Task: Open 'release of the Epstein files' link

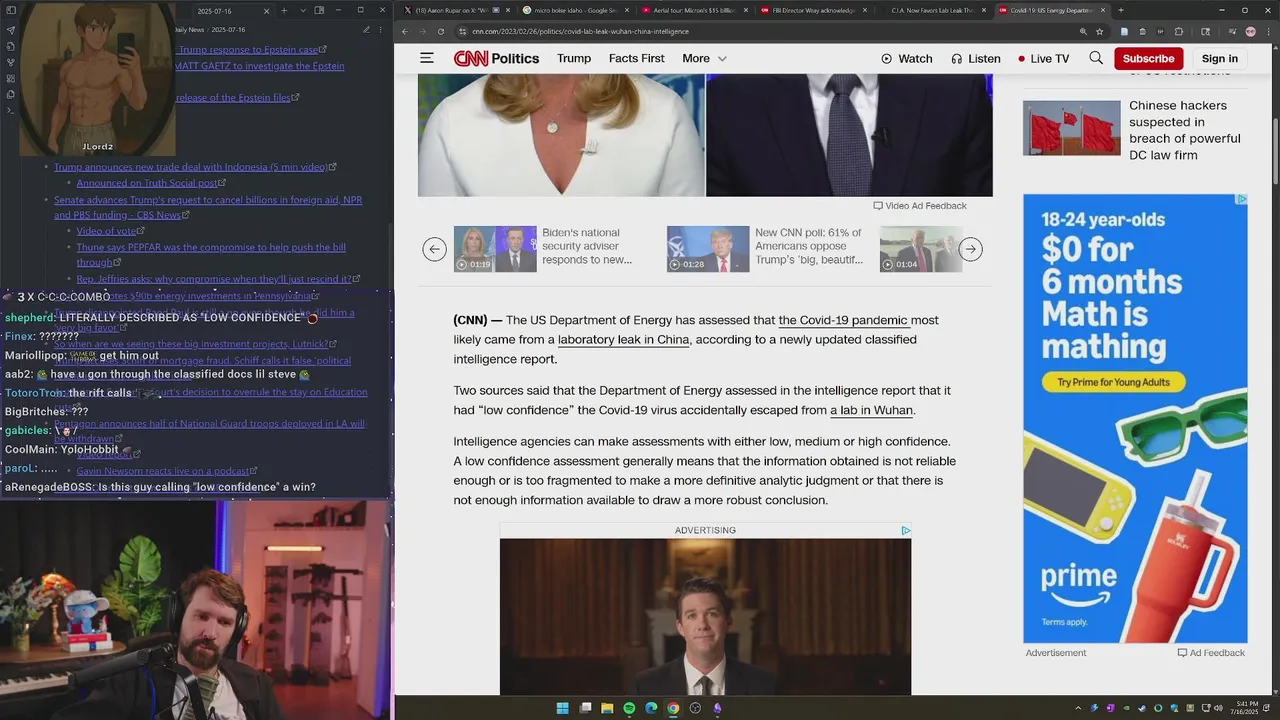Action: click(234, 98)
